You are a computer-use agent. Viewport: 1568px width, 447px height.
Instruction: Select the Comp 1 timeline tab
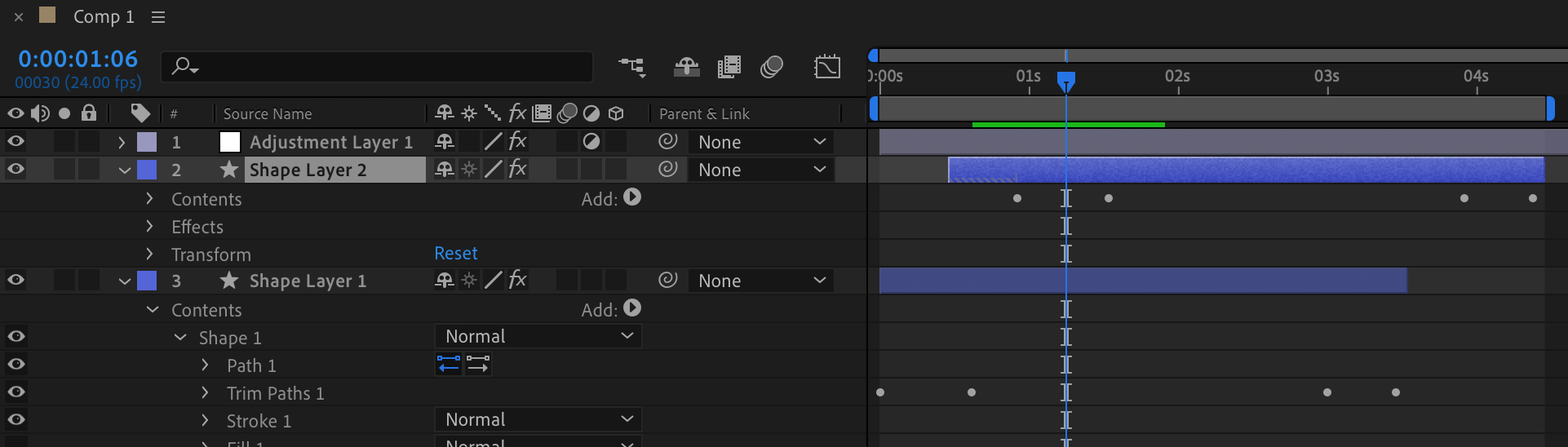tap(104, 17)
